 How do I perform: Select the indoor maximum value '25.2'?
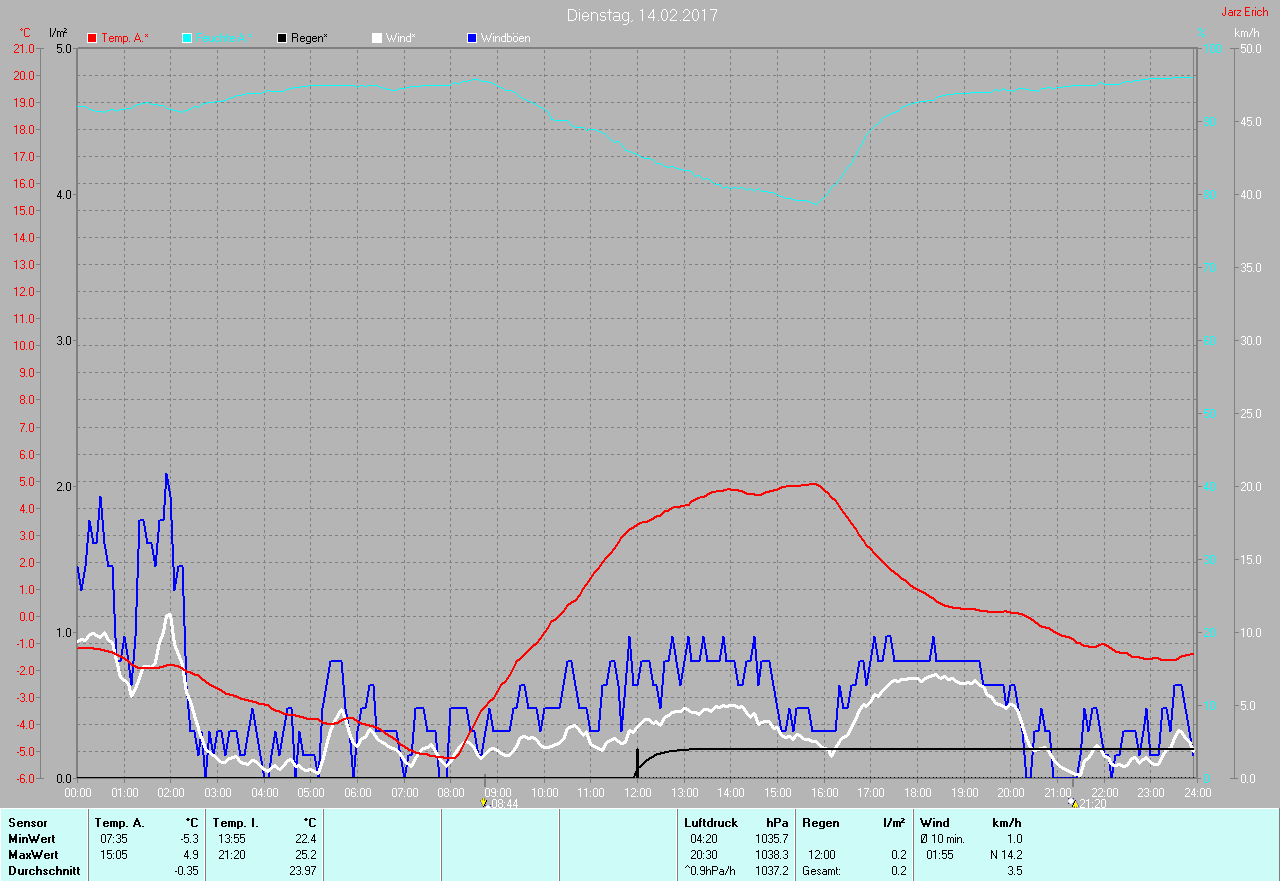(x=305, y=855)
